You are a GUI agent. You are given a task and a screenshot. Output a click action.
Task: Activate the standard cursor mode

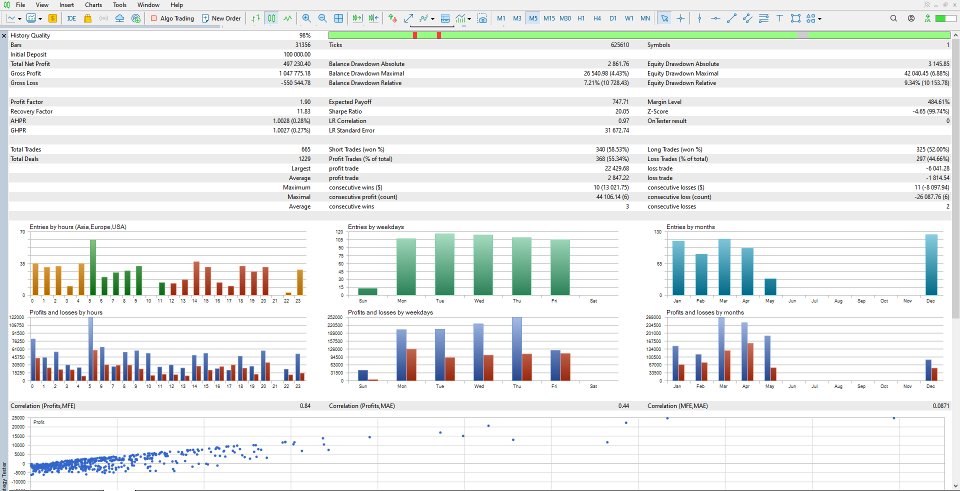point(664,18)
